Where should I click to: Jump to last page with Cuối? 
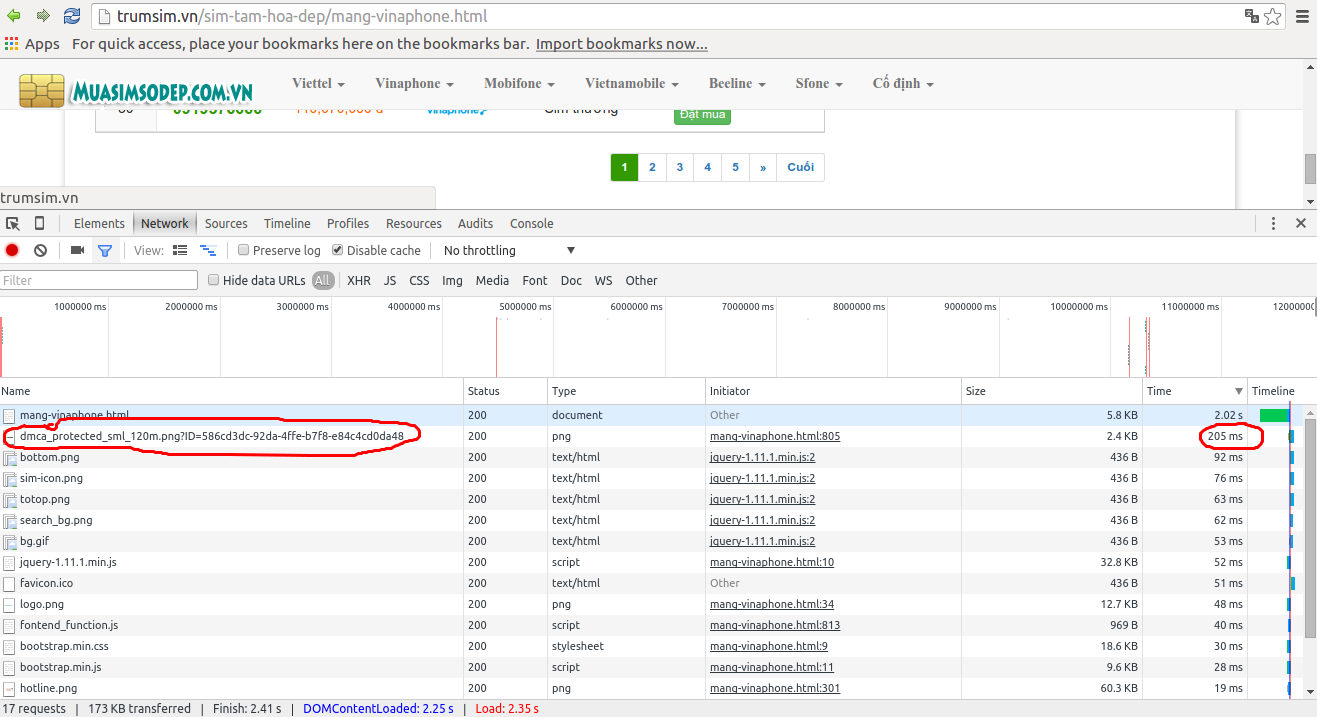[x=801, y=167]
